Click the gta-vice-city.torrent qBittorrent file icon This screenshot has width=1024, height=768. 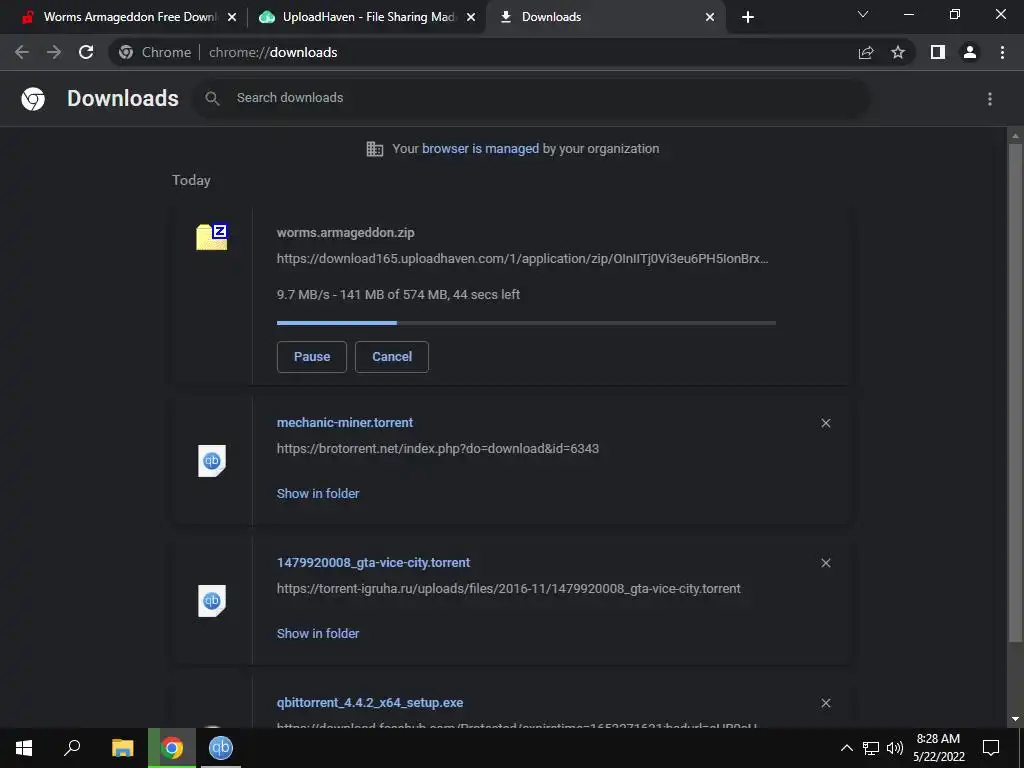(x=212, y=601)
